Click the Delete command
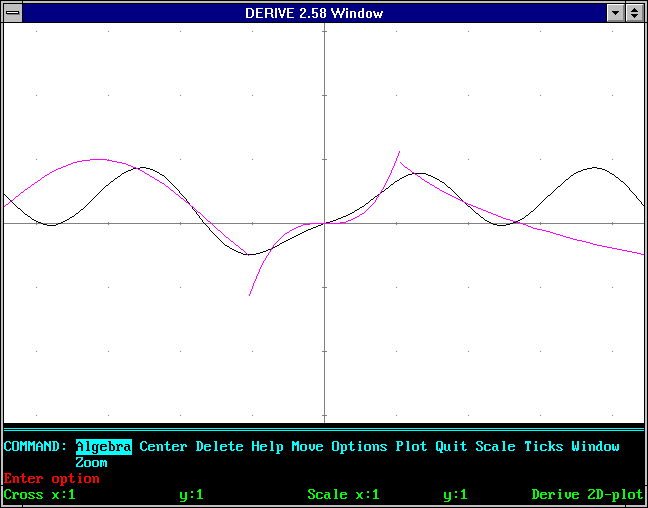This screenshot has width=648, height=508. point(219,447)
